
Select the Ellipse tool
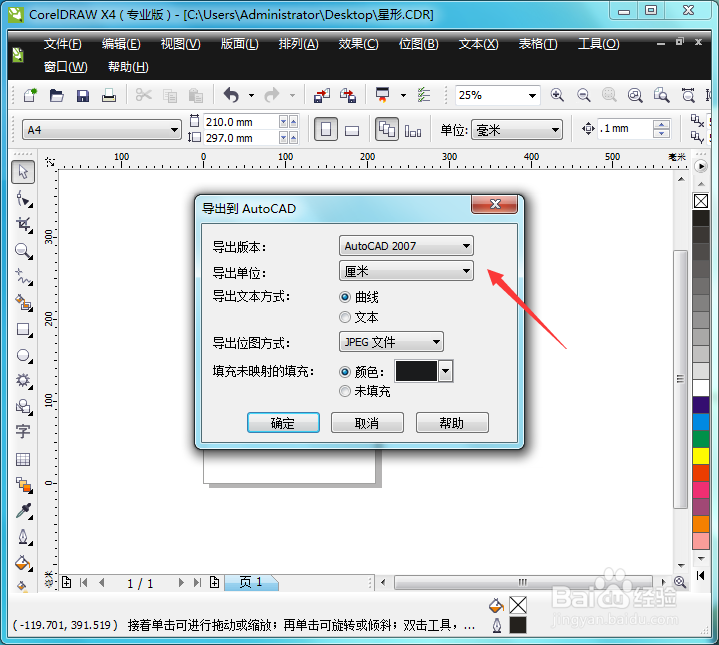point(23,356)
